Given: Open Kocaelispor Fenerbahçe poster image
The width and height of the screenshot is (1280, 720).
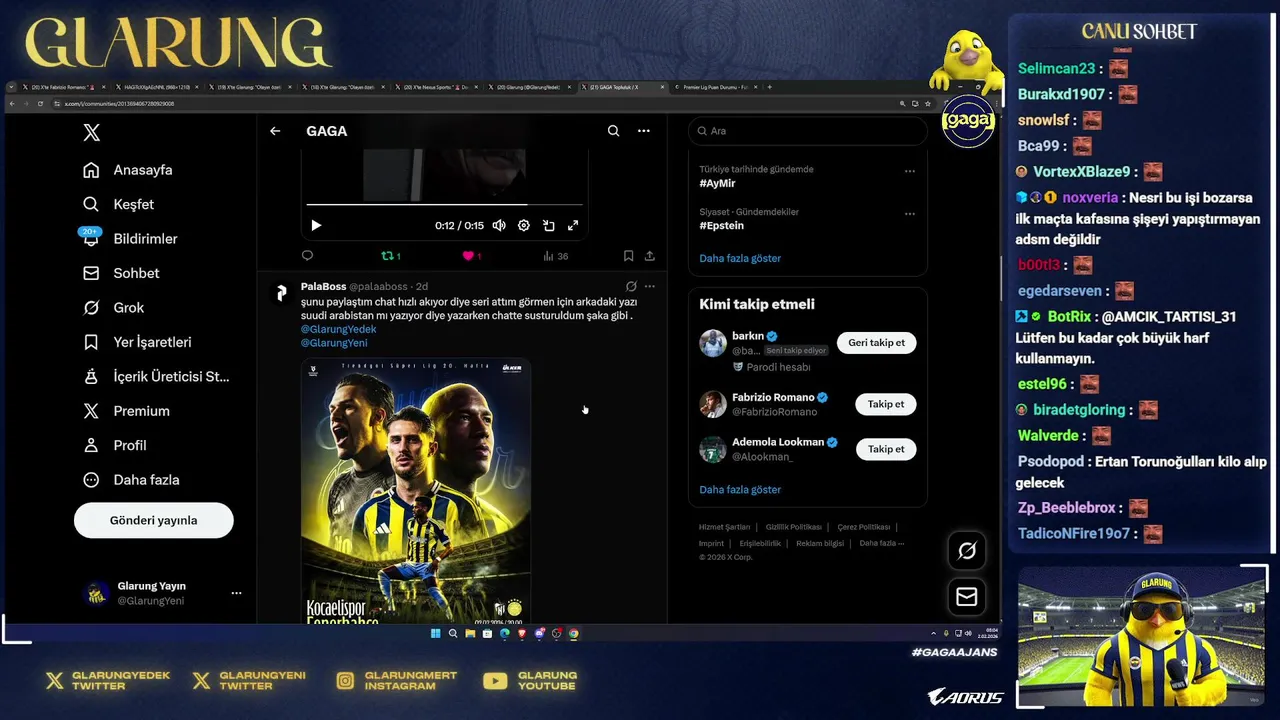Looking at the screenshot, I should click(x=416, y=491).
